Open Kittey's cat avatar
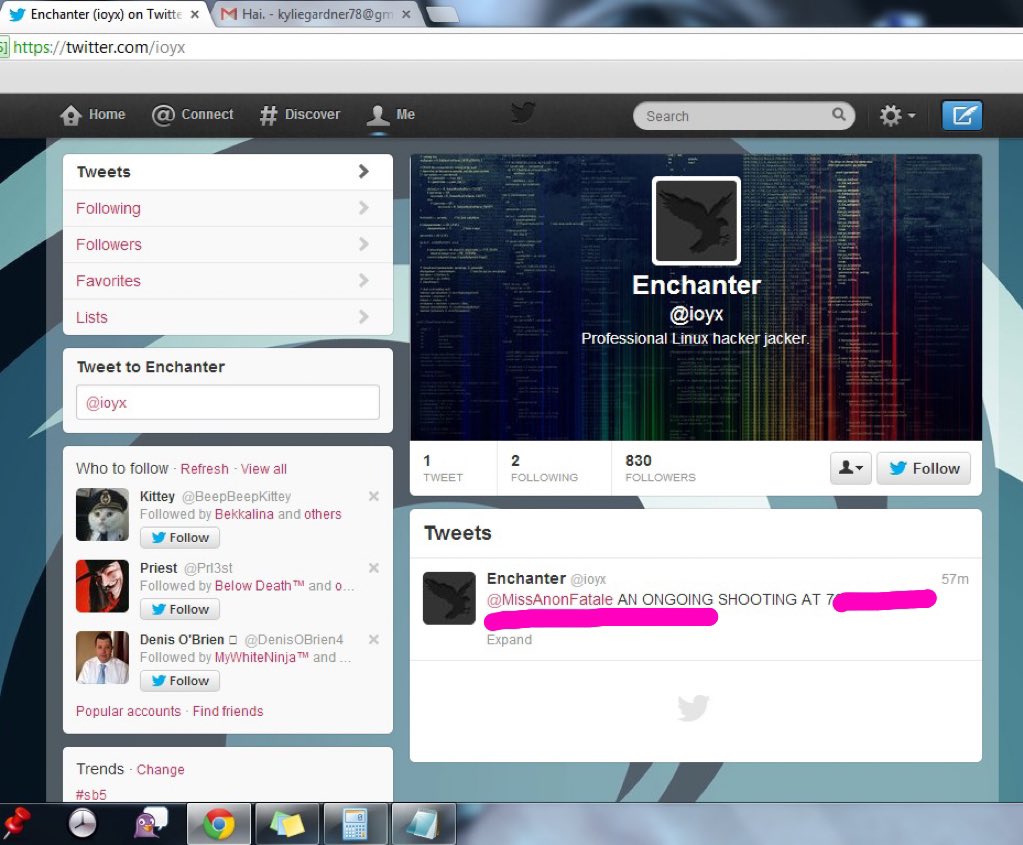Viewport: 1023px width, 845px height. 102,514
